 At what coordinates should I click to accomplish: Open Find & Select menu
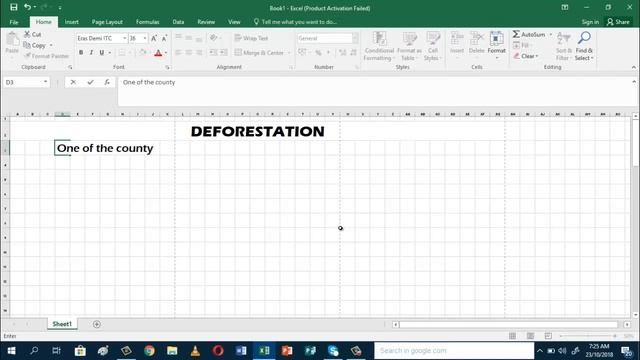[x=584, y=46]
